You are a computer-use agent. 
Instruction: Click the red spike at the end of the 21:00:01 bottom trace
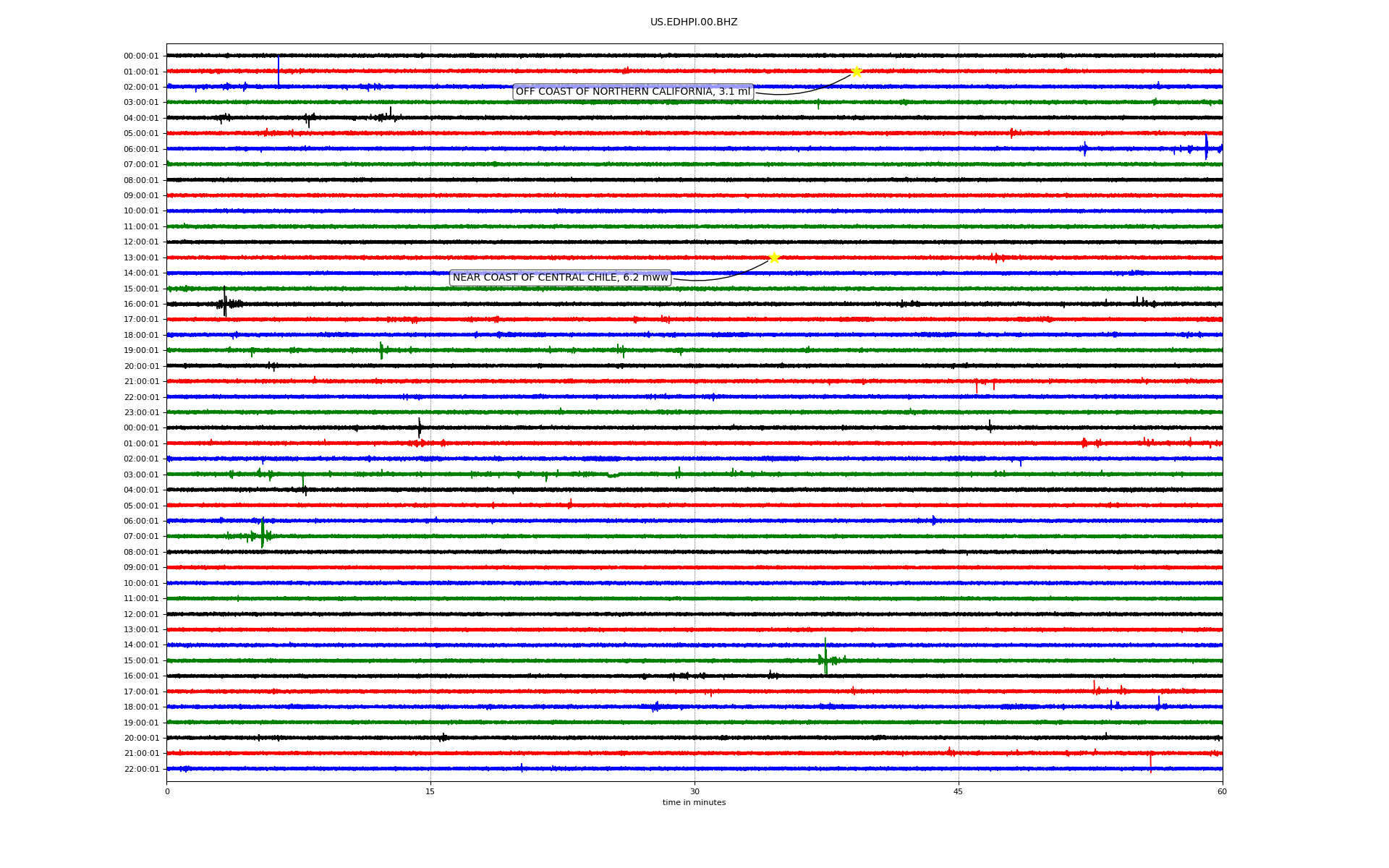coord(1150,761)
